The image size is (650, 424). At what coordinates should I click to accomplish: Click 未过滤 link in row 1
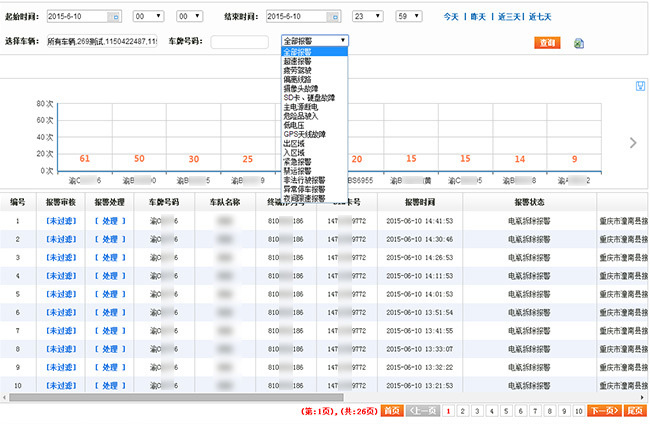(x=61, y=221)
